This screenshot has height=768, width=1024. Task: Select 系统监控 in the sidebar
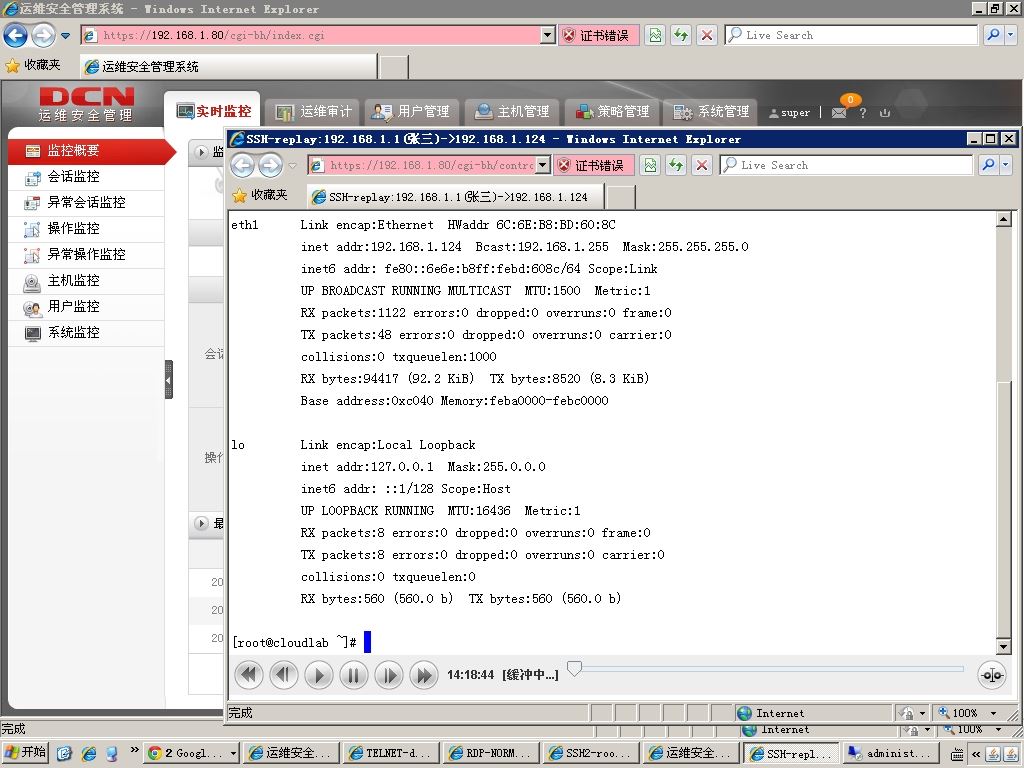click(x=87, y=333)
